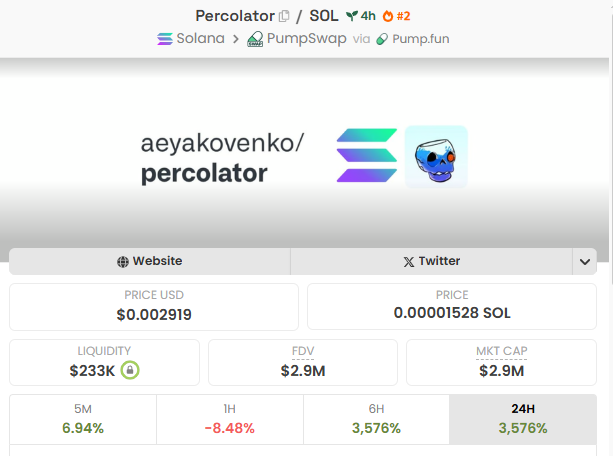Copy the Percolator token address icon

[284, 16]
